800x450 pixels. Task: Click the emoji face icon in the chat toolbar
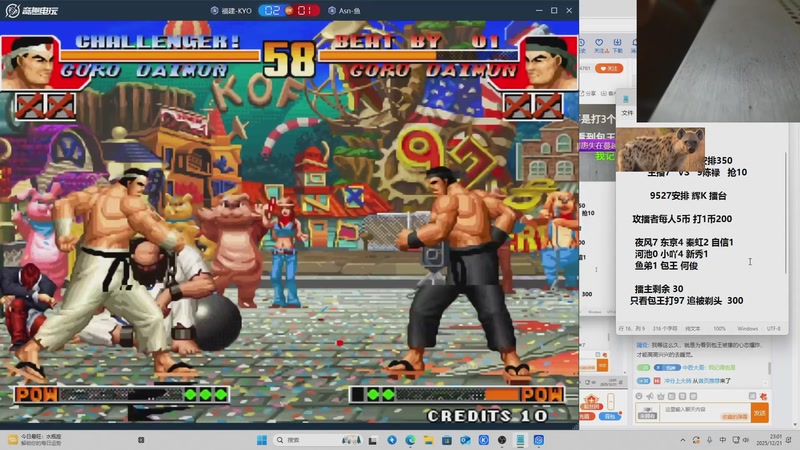tap(639, 396)
